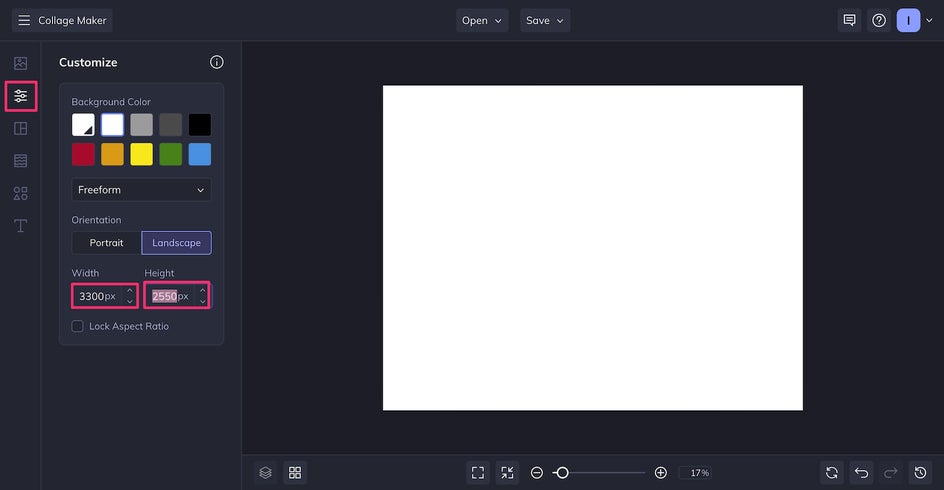Image resolution: width=944 pixels, height=490 pixels.
Task: Click the zoom in plus icon
Action: coord(660,473)
